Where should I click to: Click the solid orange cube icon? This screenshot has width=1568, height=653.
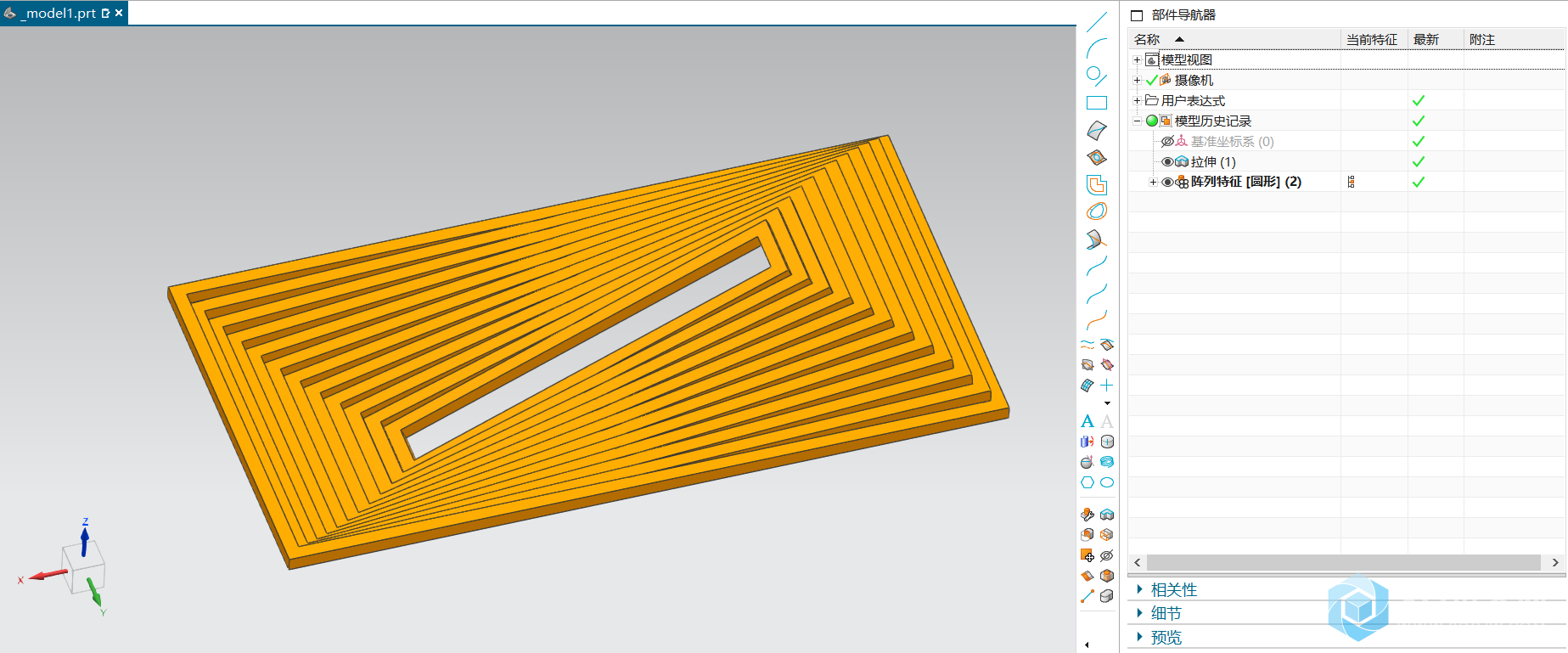point(1107,576)
